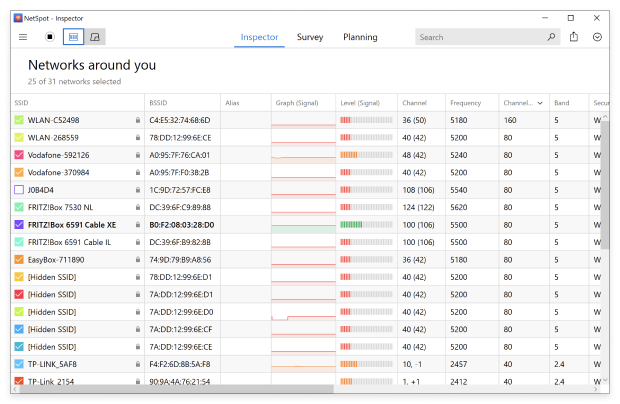Click the horizontal scrollbar thumb
This screenshot has height=404, width=620.
[x=176, y=389]
